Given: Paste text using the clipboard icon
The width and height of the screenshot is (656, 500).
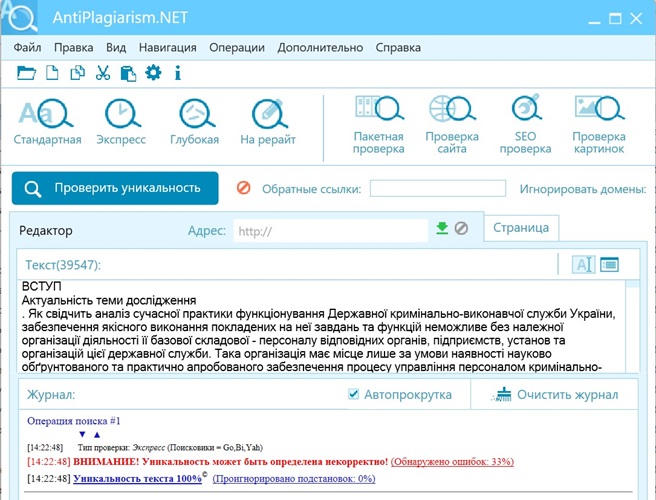Looking at the screenshot, I should click(x=128, y=73).
